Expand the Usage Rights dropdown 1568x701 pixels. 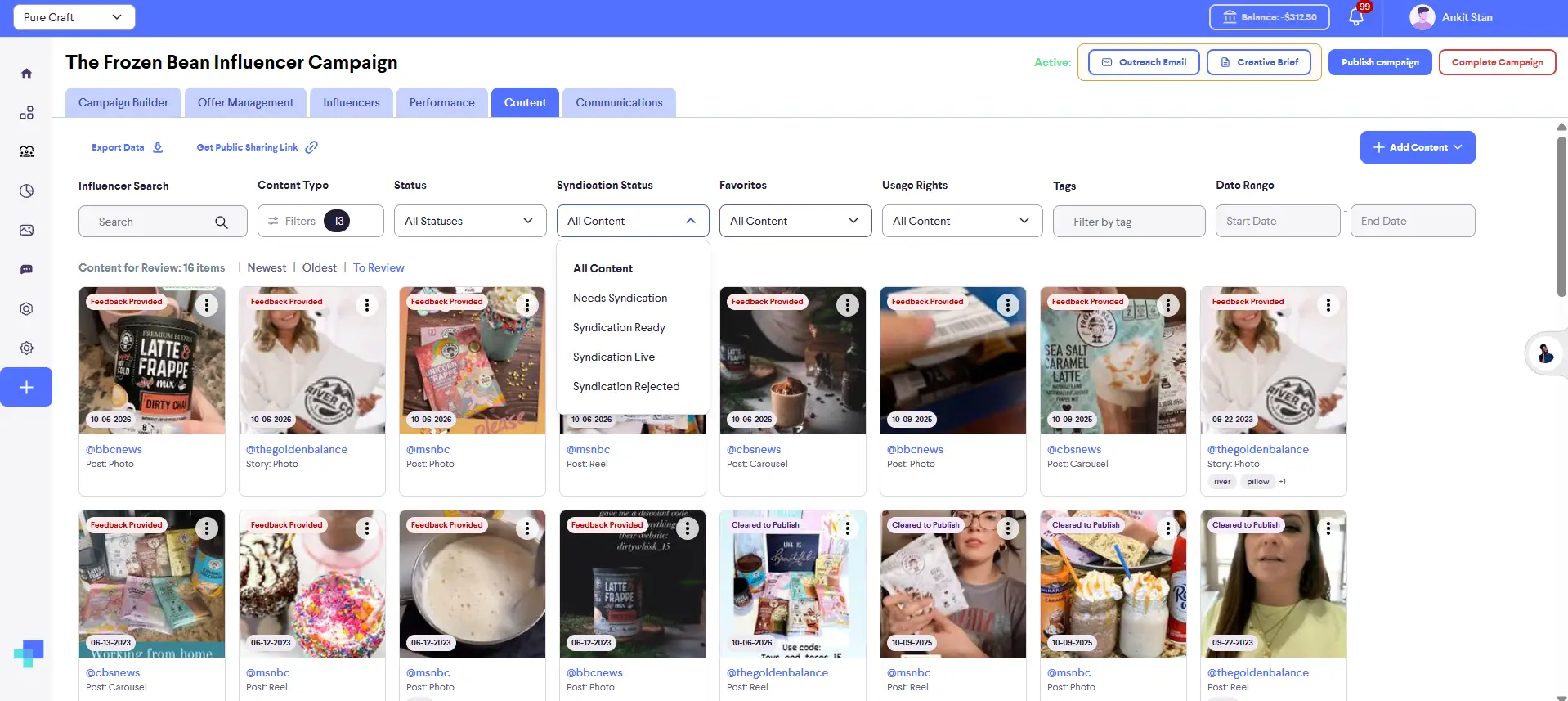[962, 221]
